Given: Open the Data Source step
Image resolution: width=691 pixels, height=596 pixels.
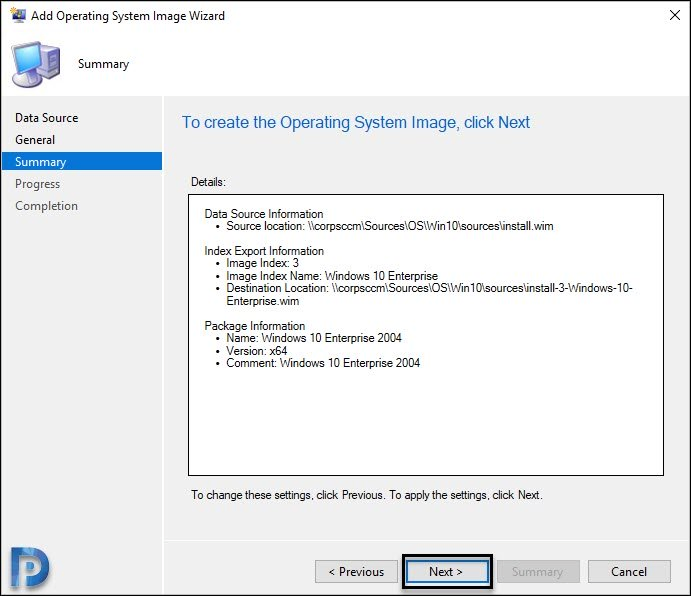Looking at the screenshot, I should click(x=47, y=118).
